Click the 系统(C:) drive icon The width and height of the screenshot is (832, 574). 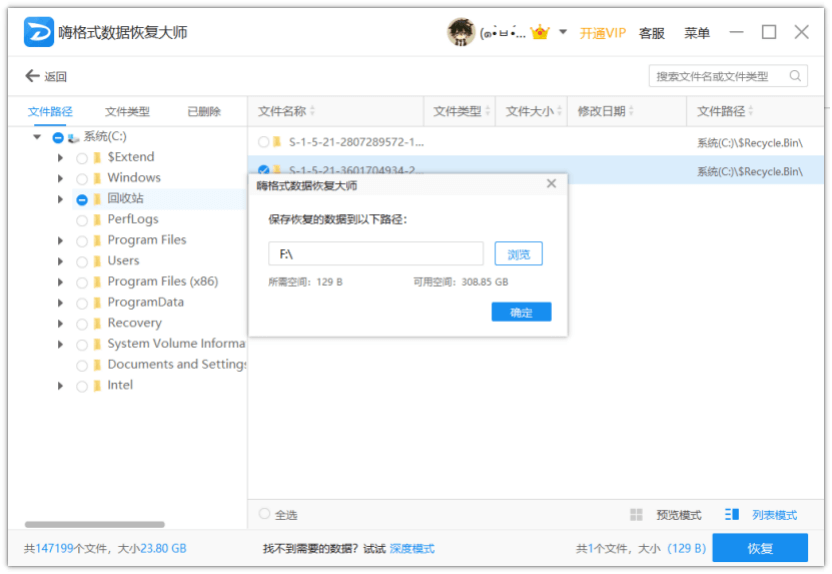click(x=73, y=138)
